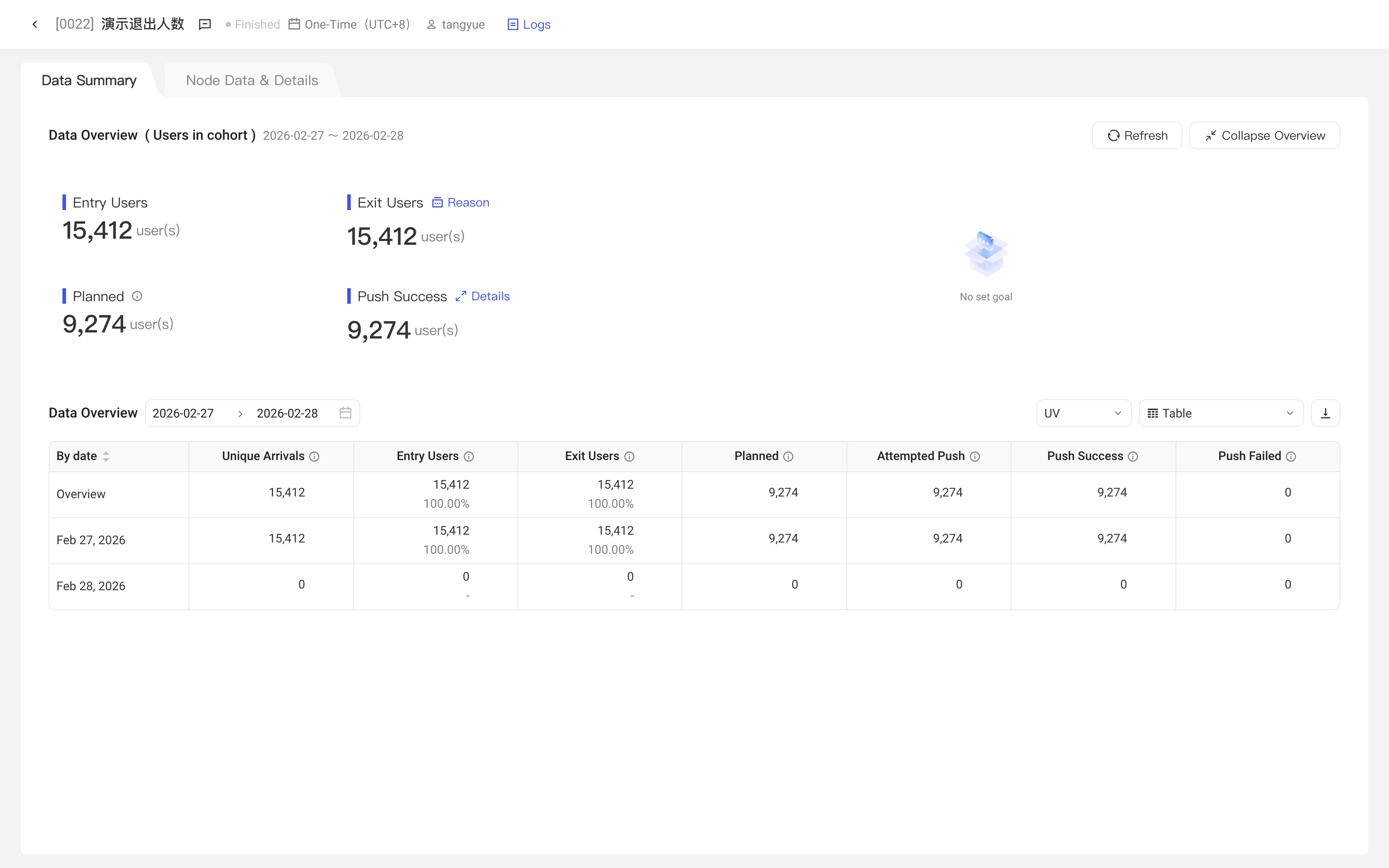Open the Table view dropdown
Screen dimensions: 1389x868
click(1221, 413)
